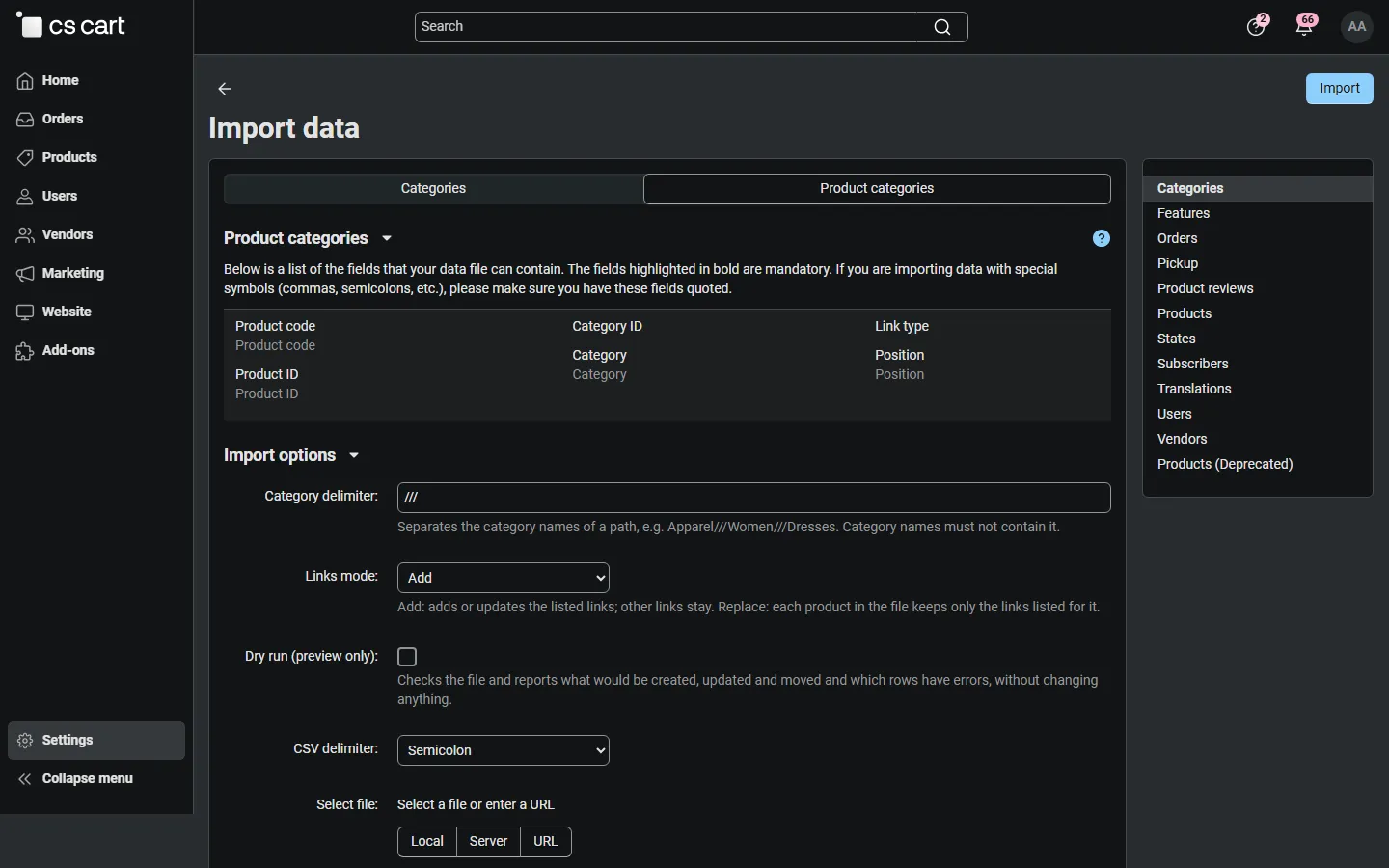
Task: Open the quick-start icon with badge 2
Action: pos(1256,26)
